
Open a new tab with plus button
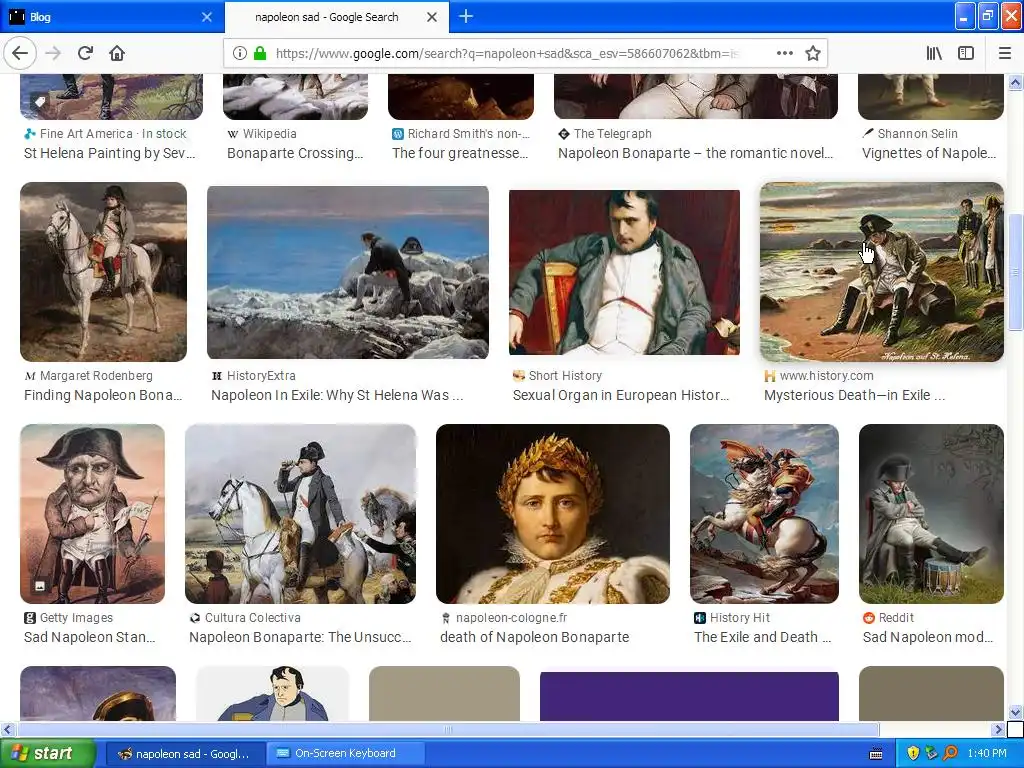coord(466,16)
